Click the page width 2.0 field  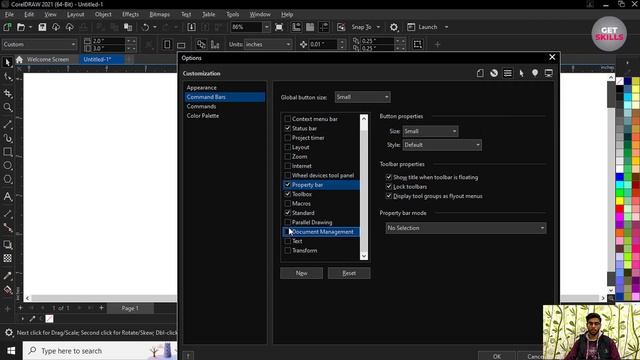click(x=108, y=41)
